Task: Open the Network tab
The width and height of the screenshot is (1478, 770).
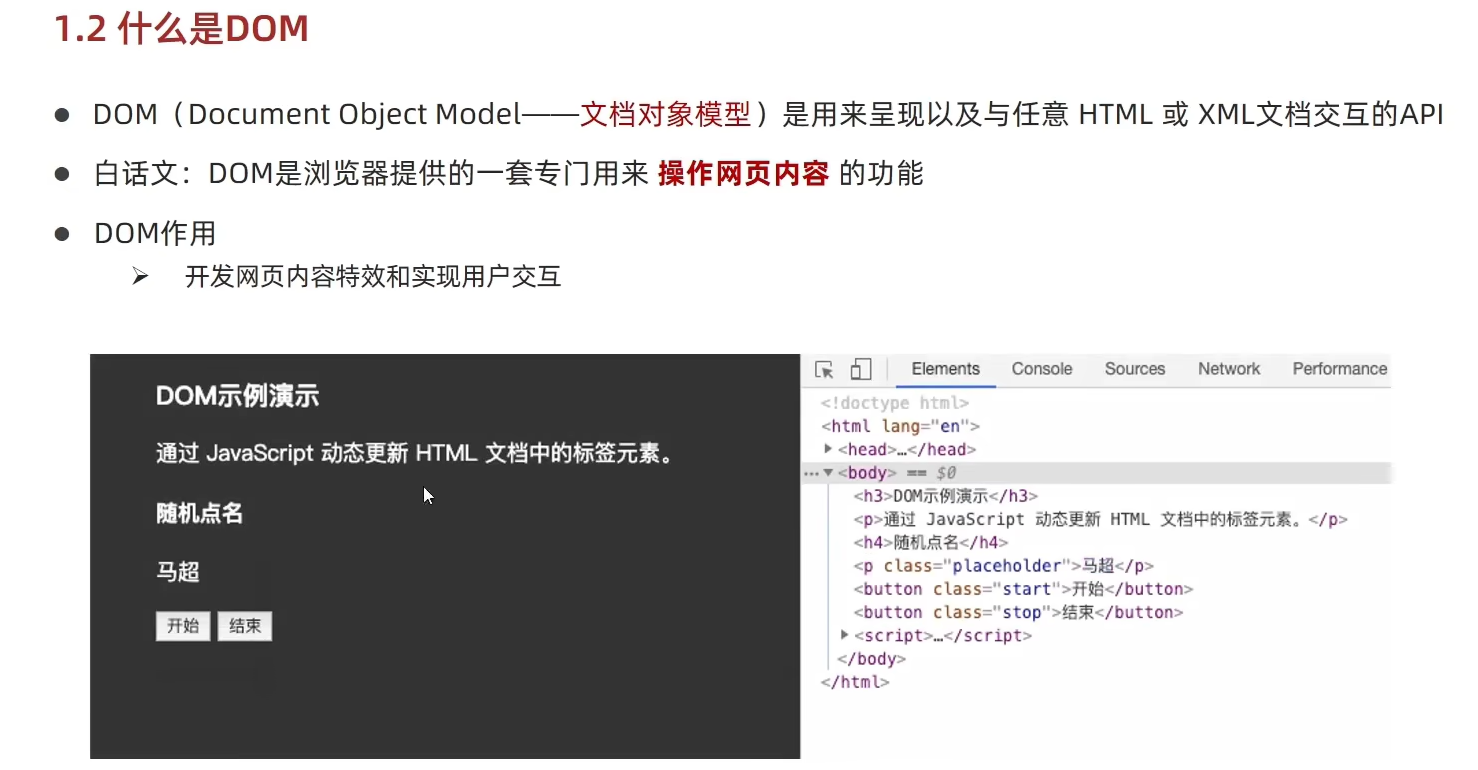Action: (1229, 369)
